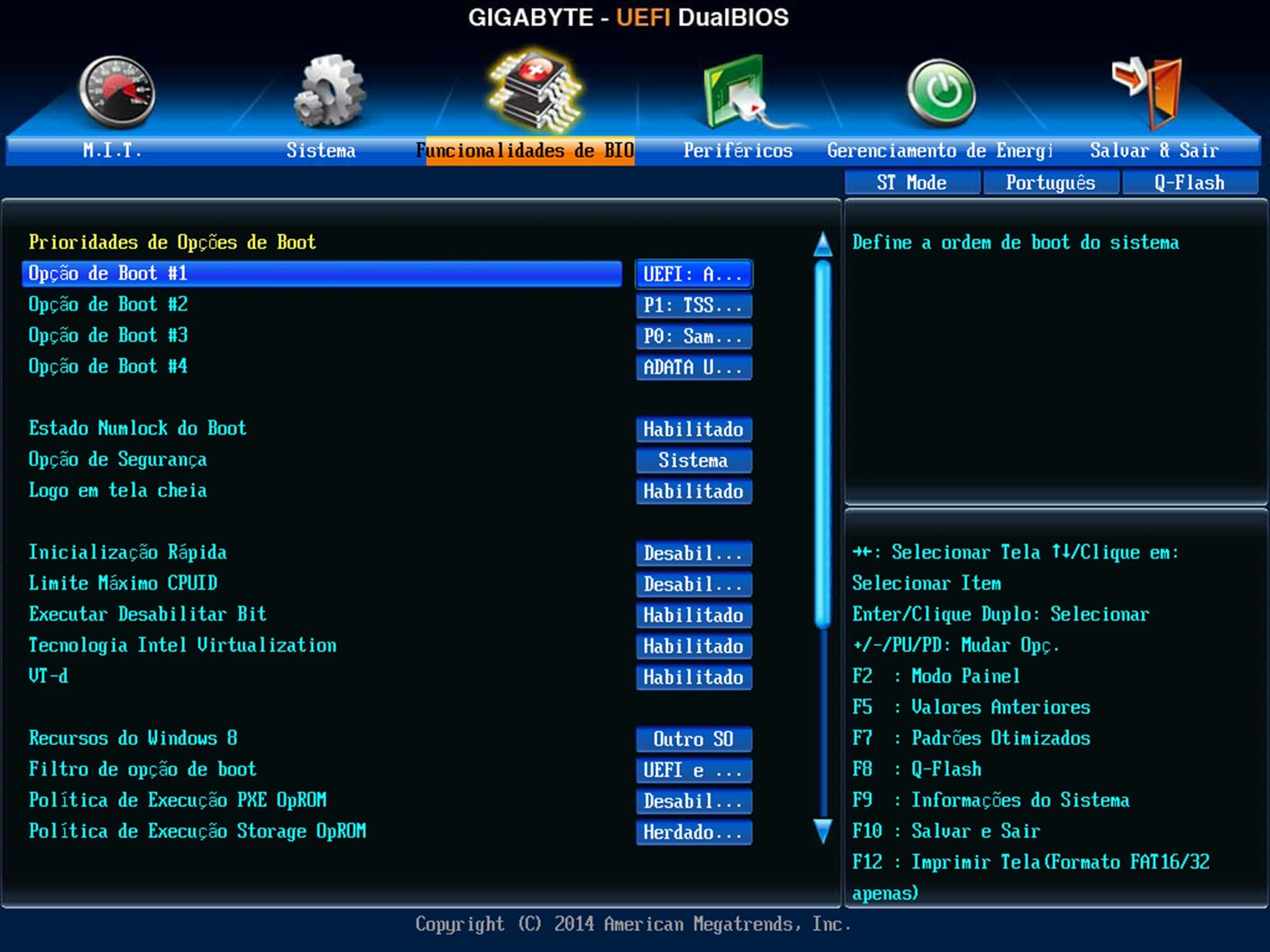
Task: Click the Prioridades de Opções de Boot heading
Action: [172, 242]
